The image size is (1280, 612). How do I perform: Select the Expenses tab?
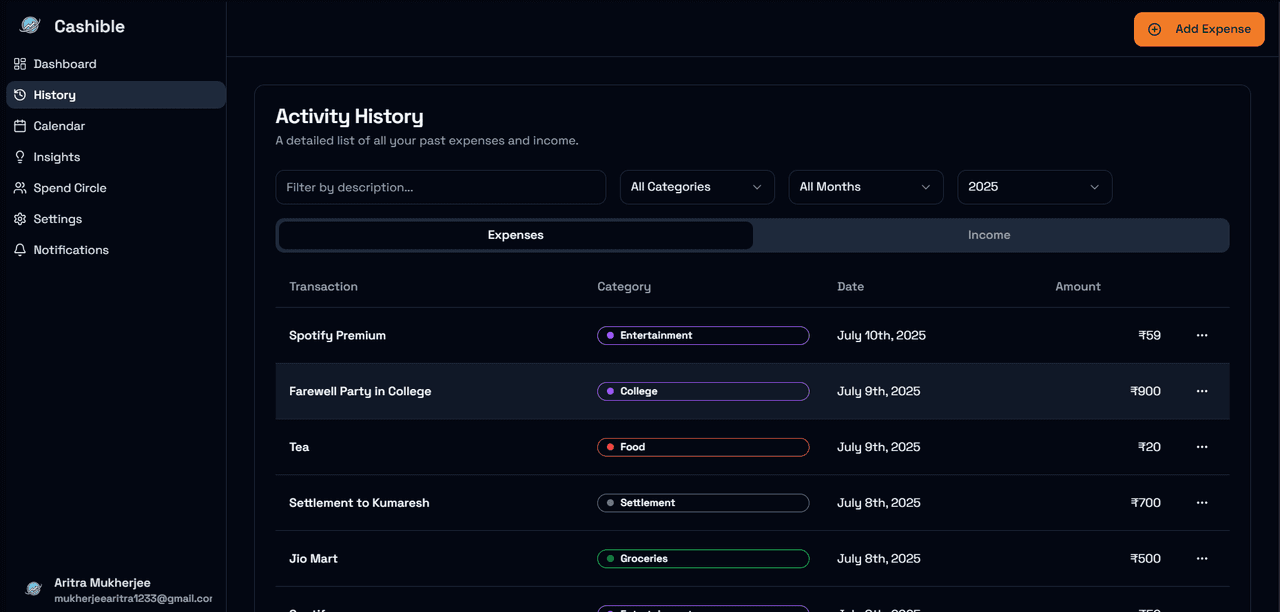point(515,235)
